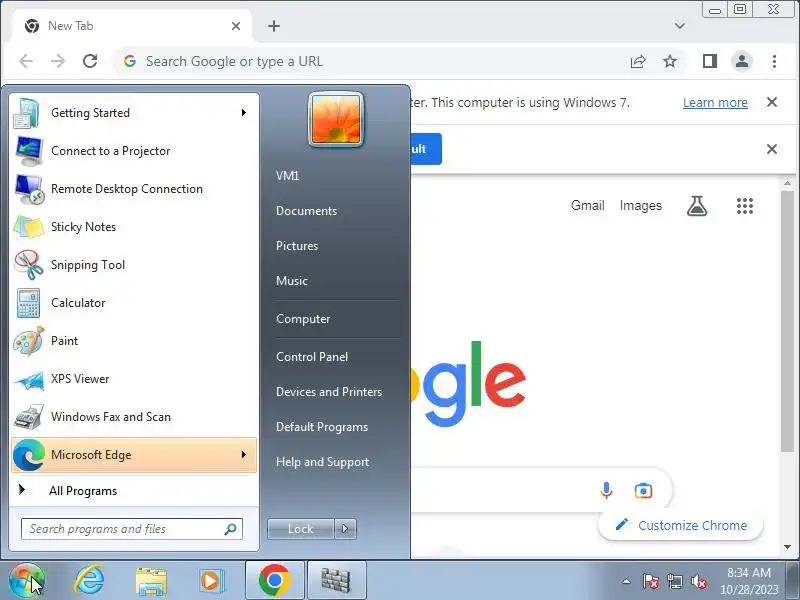This screenshot has width=800, height=600.
Task: Open Computer from Start menu
Action: click(303, 319)
